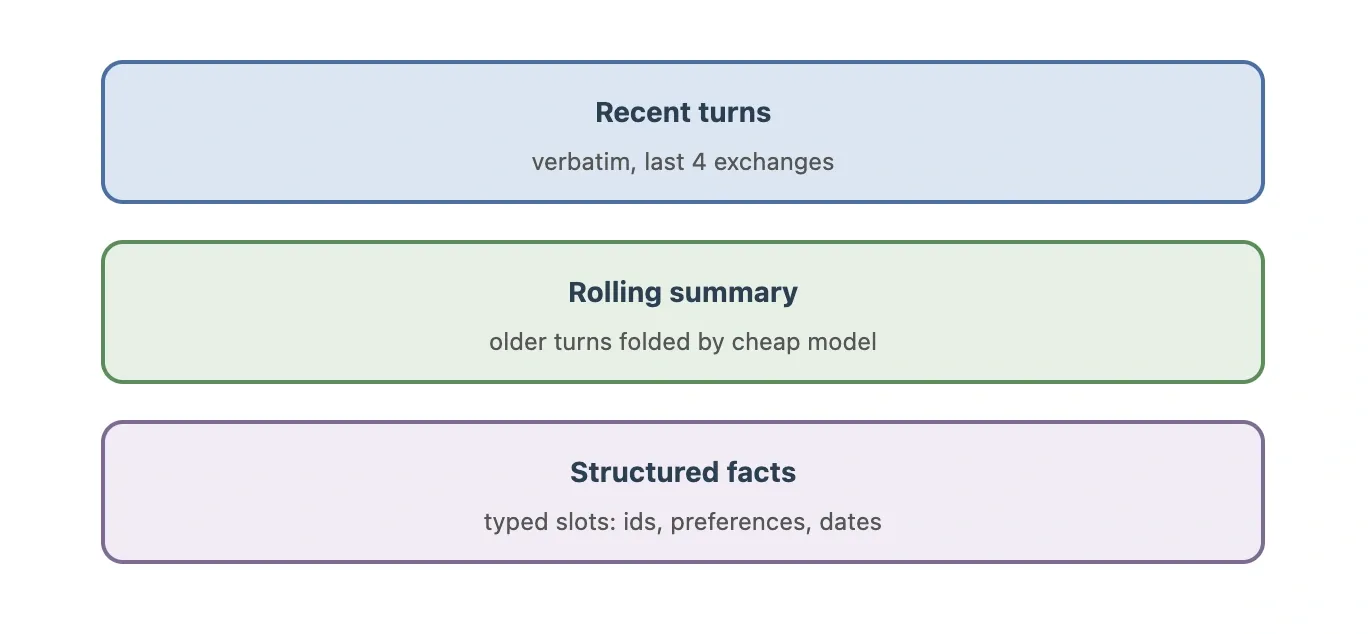Image resolution: width=1368 pixels, height=634 pixels.
Task: Click the word "dates"
Action: pyautogui.click(x=850, y=522)
